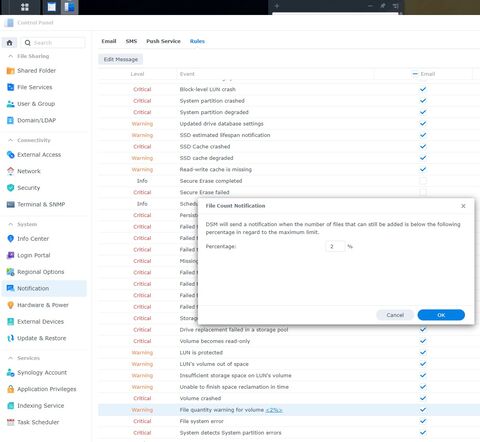Enable email for Secure Erase completed
The width and height of the screenshot is (480, 442).
point(423,181)
